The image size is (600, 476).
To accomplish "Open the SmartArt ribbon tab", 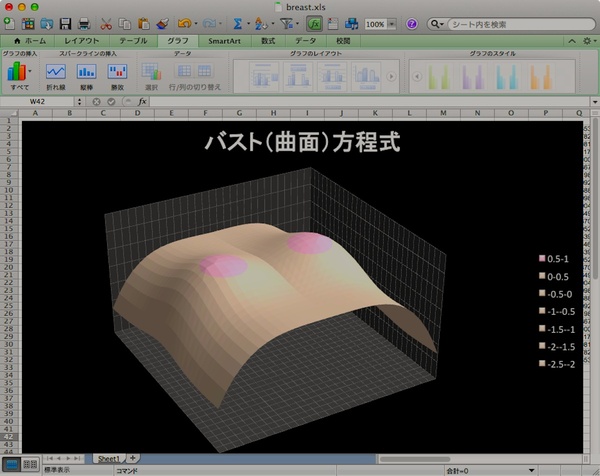I will point(224,41).
